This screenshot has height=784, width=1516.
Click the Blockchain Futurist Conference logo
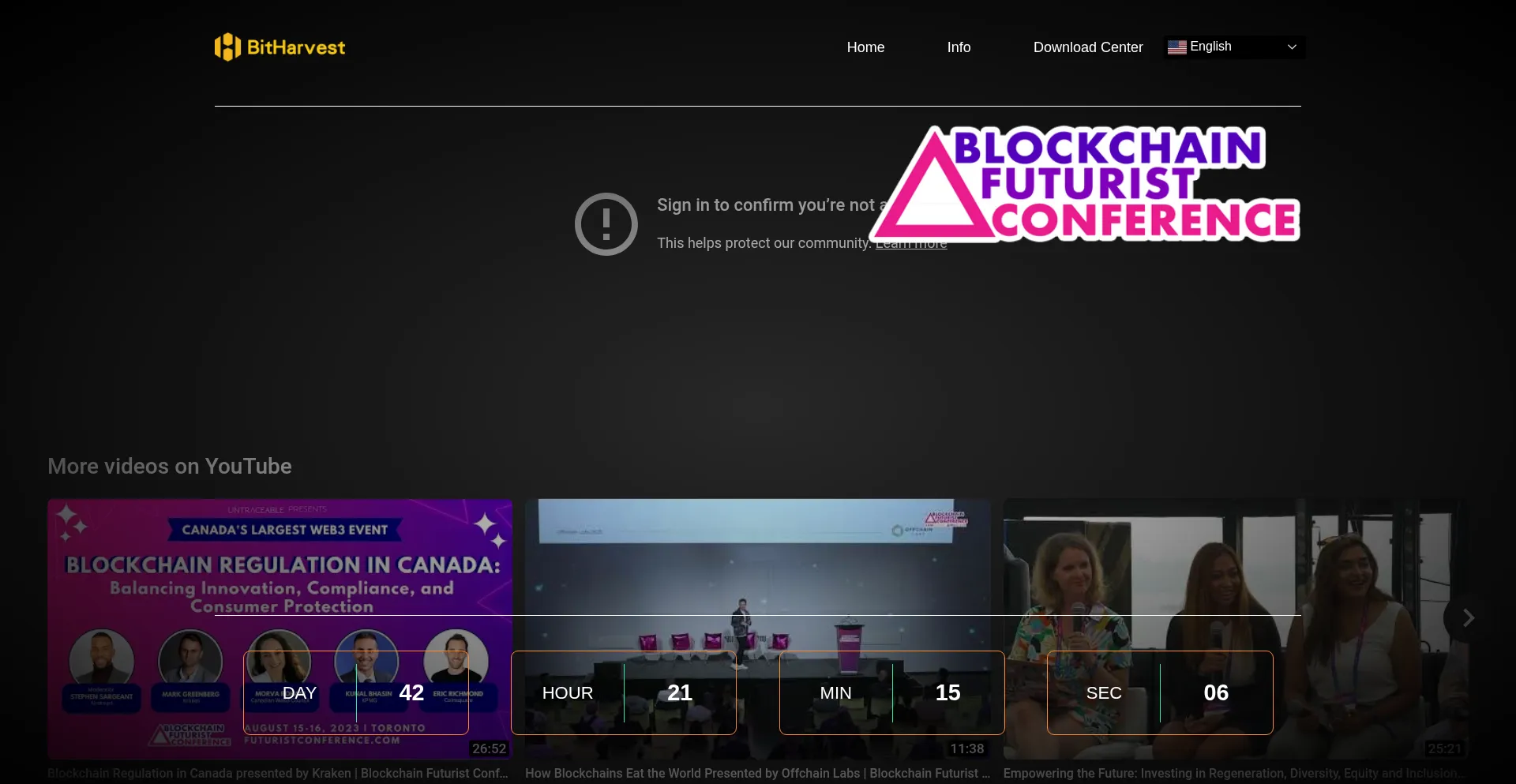tap(1085, 183)
